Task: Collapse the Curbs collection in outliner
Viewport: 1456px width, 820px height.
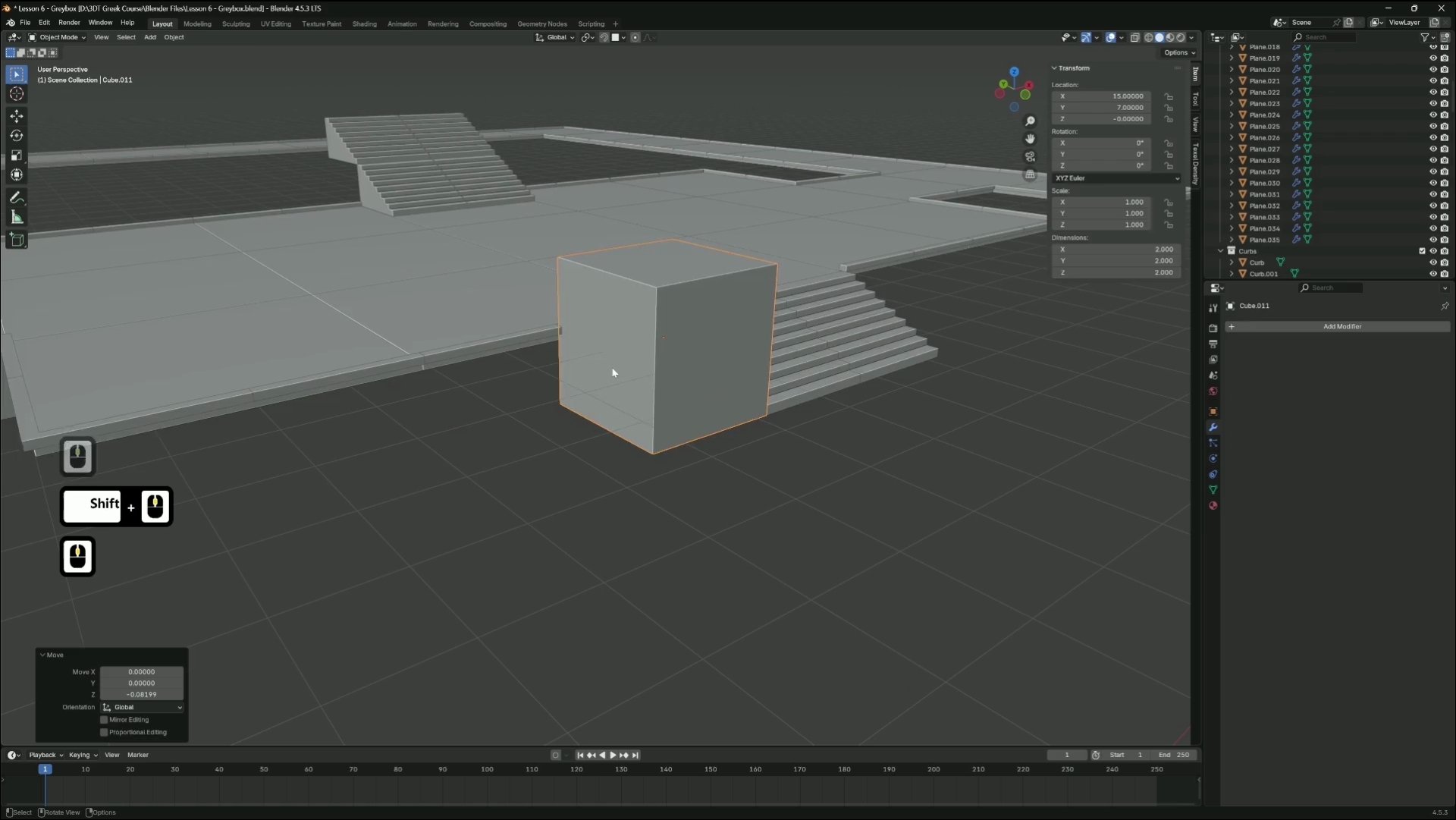Action: click(x=1220, y=251)
